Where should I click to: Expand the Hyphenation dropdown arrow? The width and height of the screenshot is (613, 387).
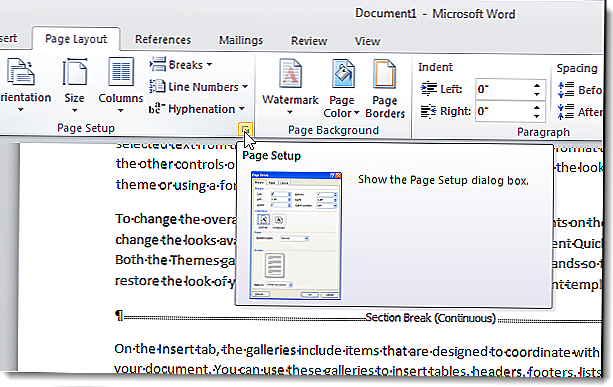(242, 109)
